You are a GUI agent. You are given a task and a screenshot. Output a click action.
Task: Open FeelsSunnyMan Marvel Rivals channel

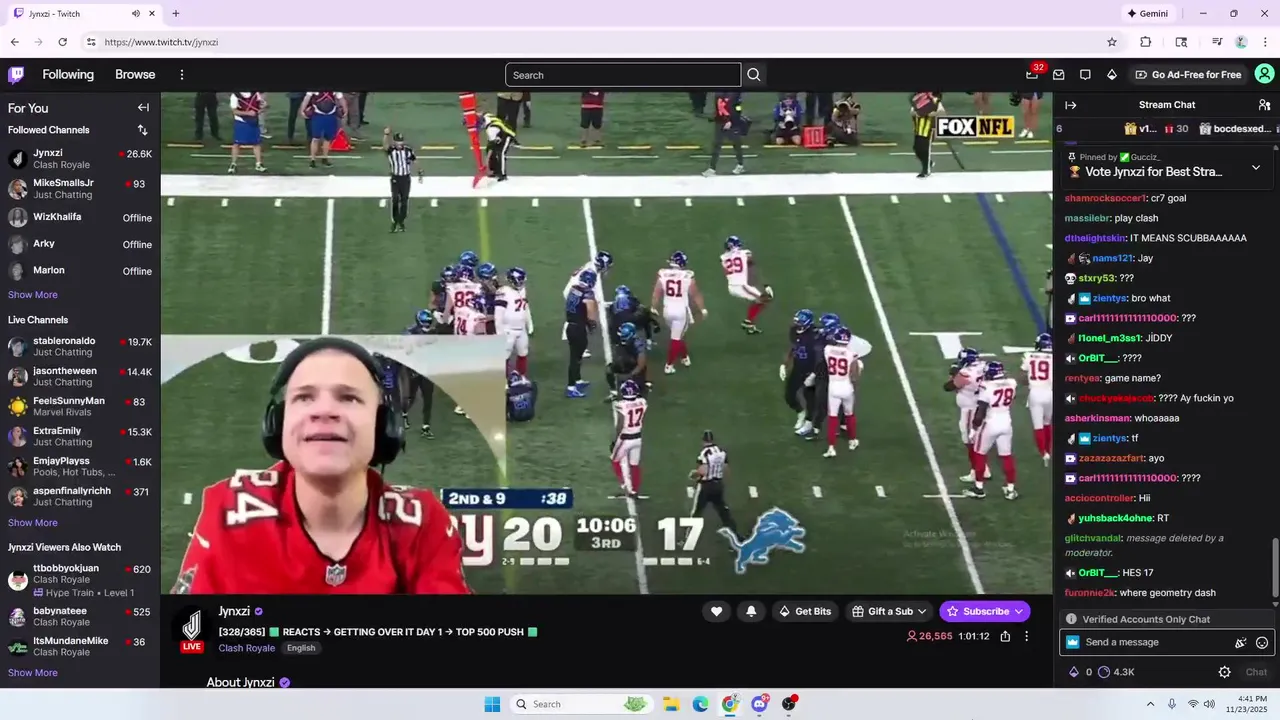tap(80, 407)
